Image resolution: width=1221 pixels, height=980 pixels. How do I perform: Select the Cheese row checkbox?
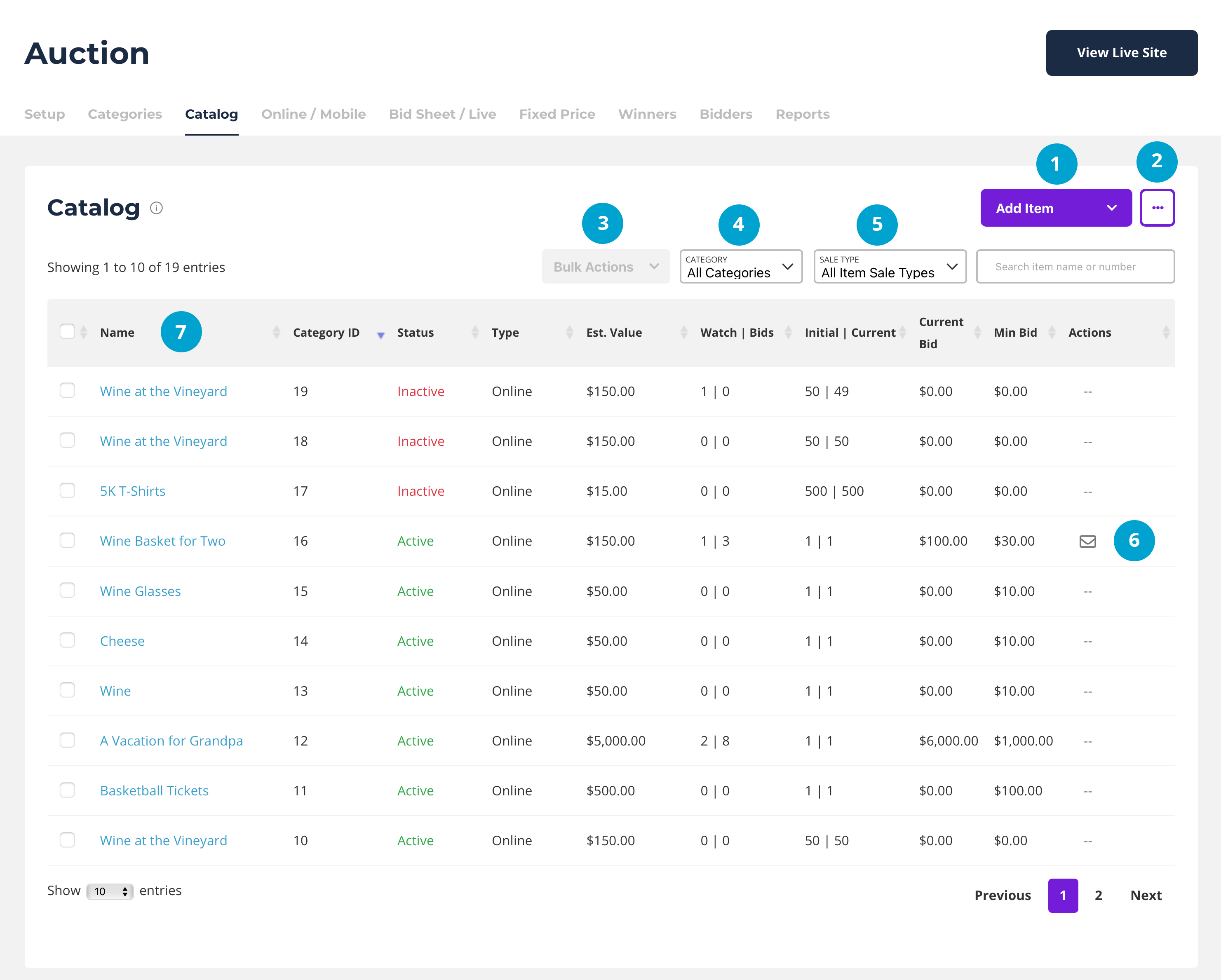(67, 640)
